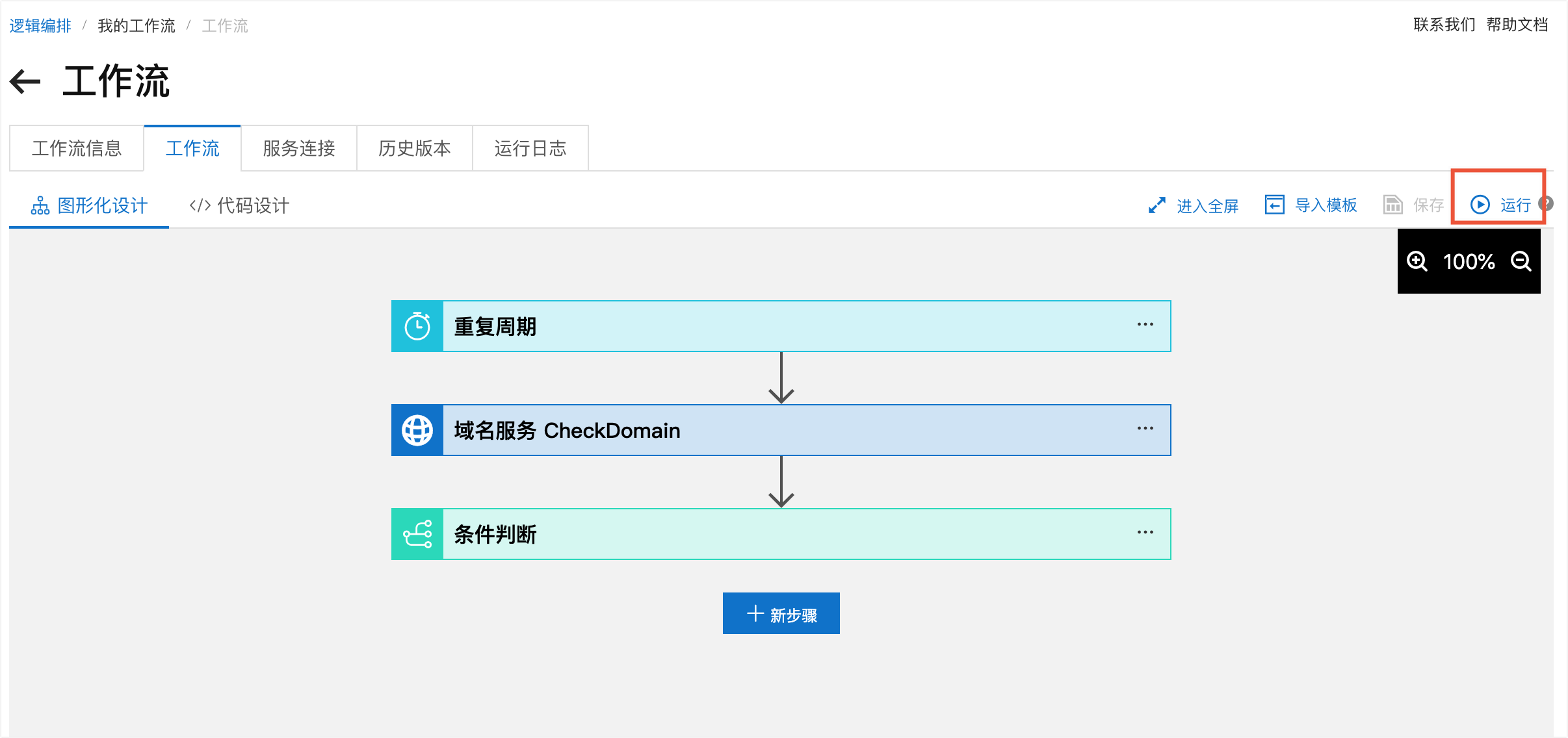Click the 进入全屏 expand arrows icon
Image resolution: width=1568 pixels, height=738 pixels.
pos(1156,205)
